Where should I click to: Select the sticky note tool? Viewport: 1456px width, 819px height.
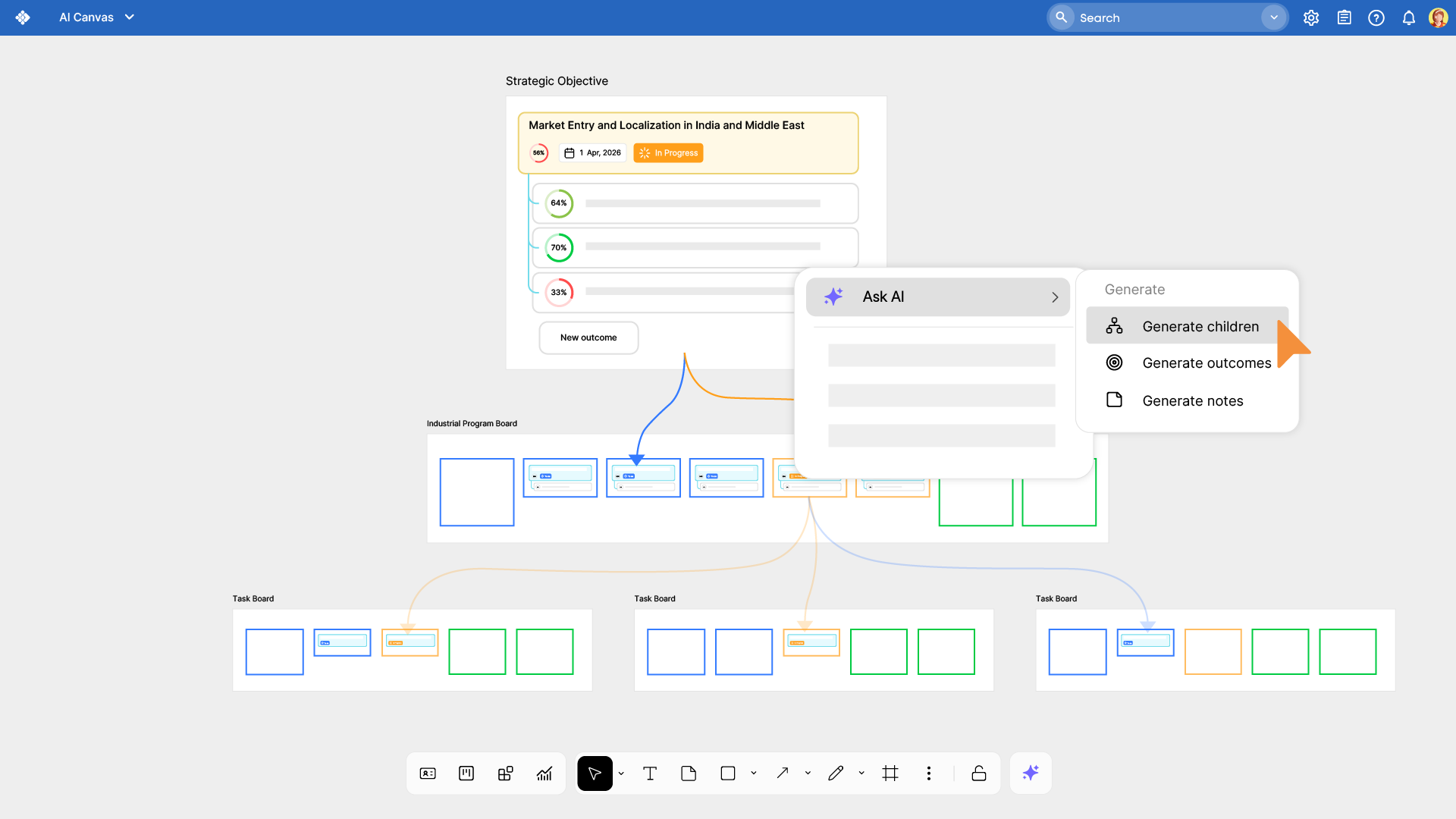click(689, 773)
